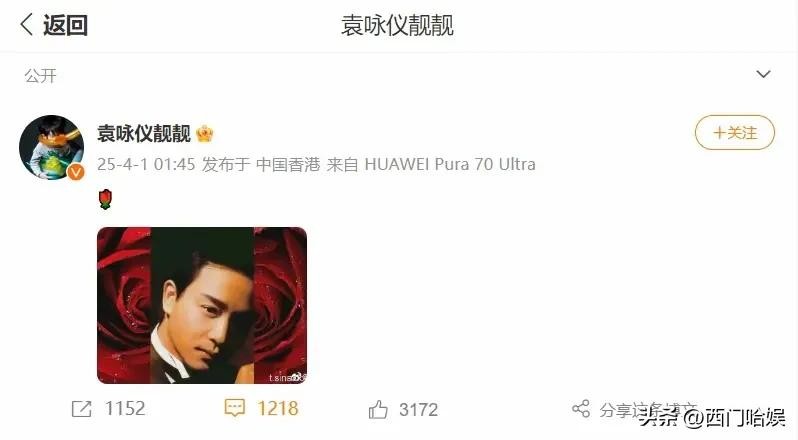Open the posted portrait rose image
This screenshot has height=440, width=798.
tap(202, 305)
